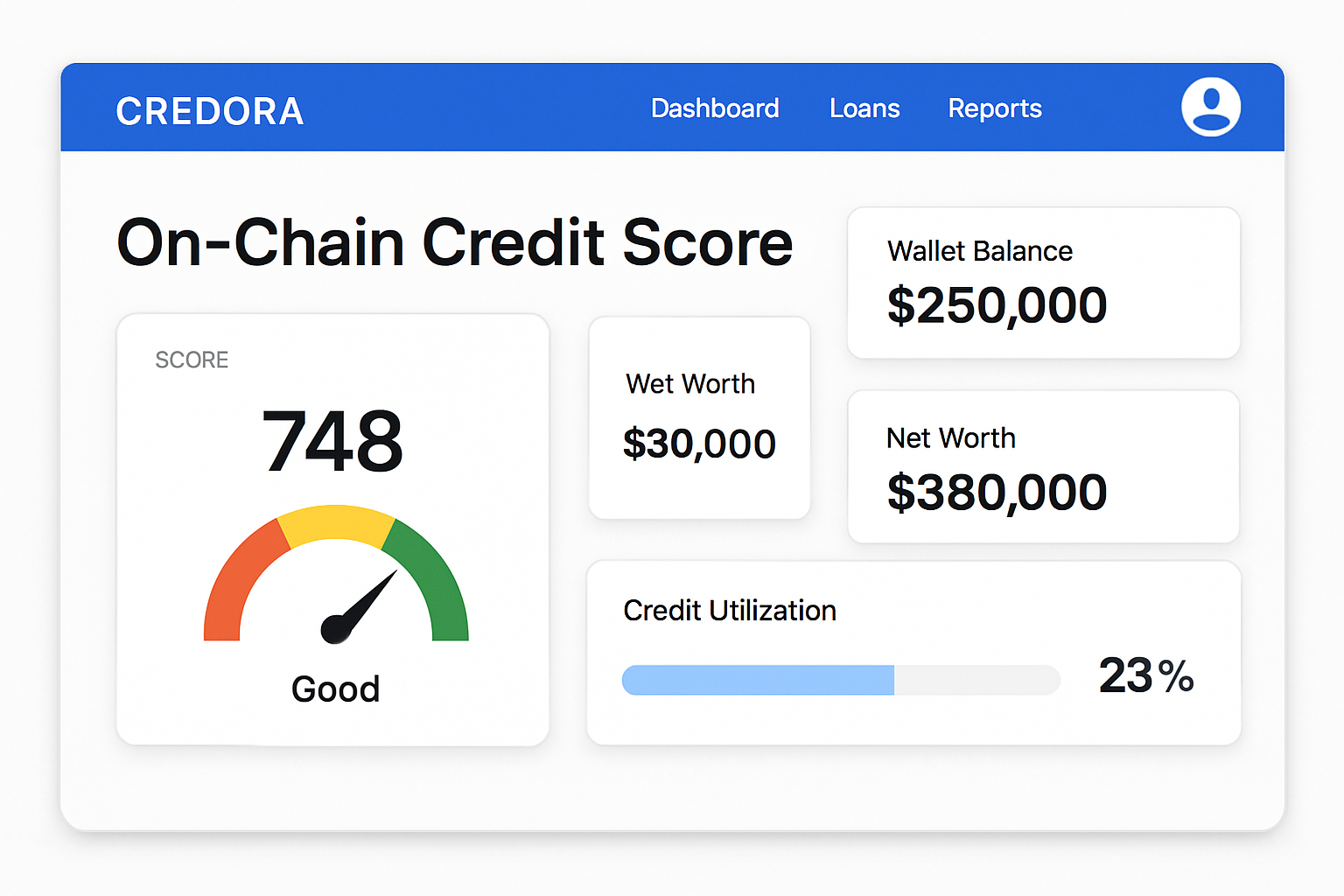The width and height of the screenshot is (1344, 896).
Task: Click the On-Chain Credit Score heading
Action: [x=454, y=242]
